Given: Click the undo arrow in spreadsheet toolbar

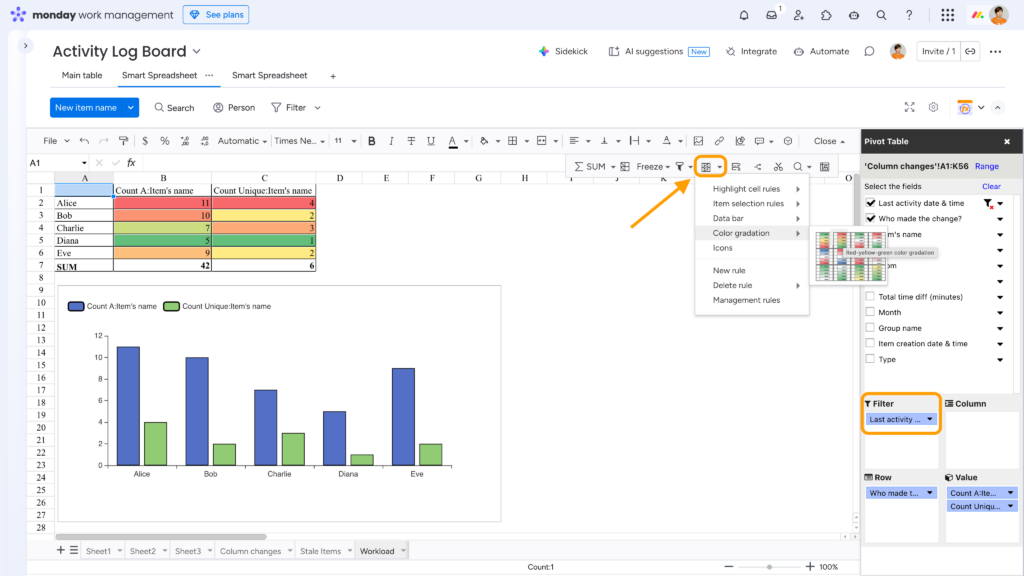Looking at the screenshot, I should coord(84,141).
